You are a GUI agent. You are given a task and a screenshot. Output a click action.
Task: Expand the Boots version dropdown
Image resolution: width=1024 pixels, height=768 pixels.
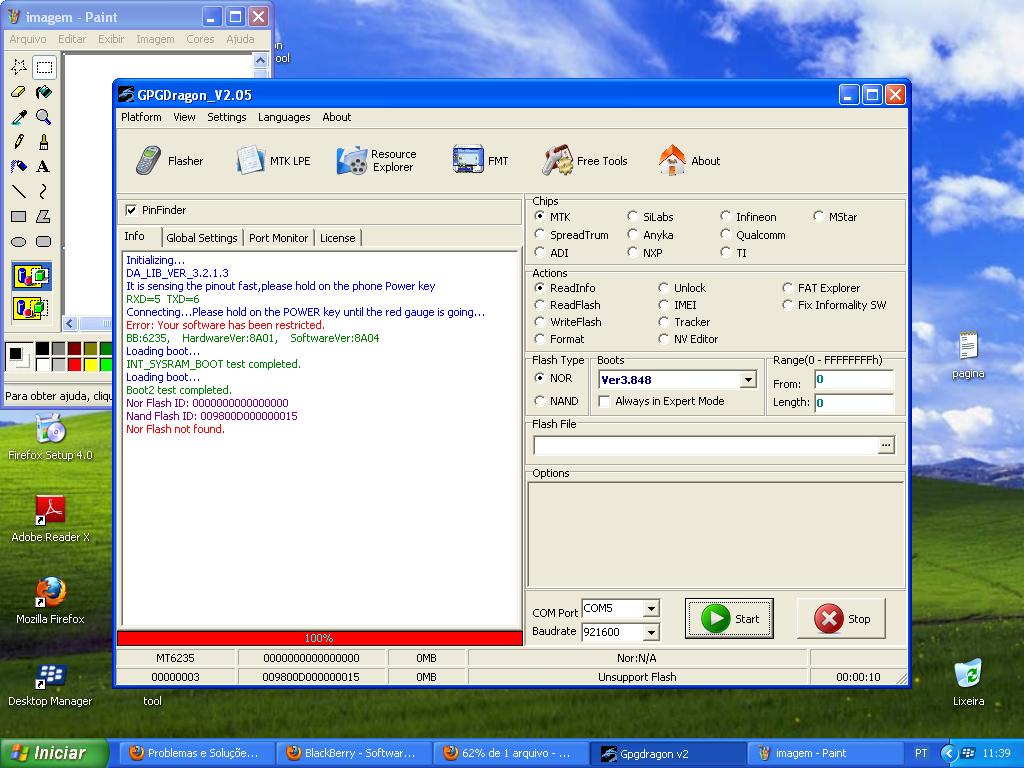[x=748, y=379]
